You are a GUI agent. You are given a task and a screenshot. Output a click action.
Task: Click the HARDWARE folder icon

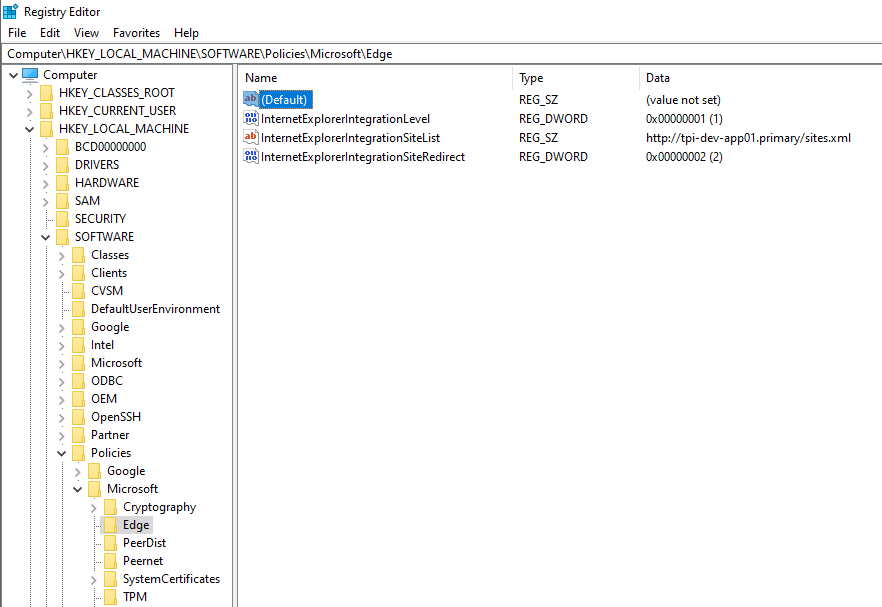pyautogui.click(x=62, y=183)
